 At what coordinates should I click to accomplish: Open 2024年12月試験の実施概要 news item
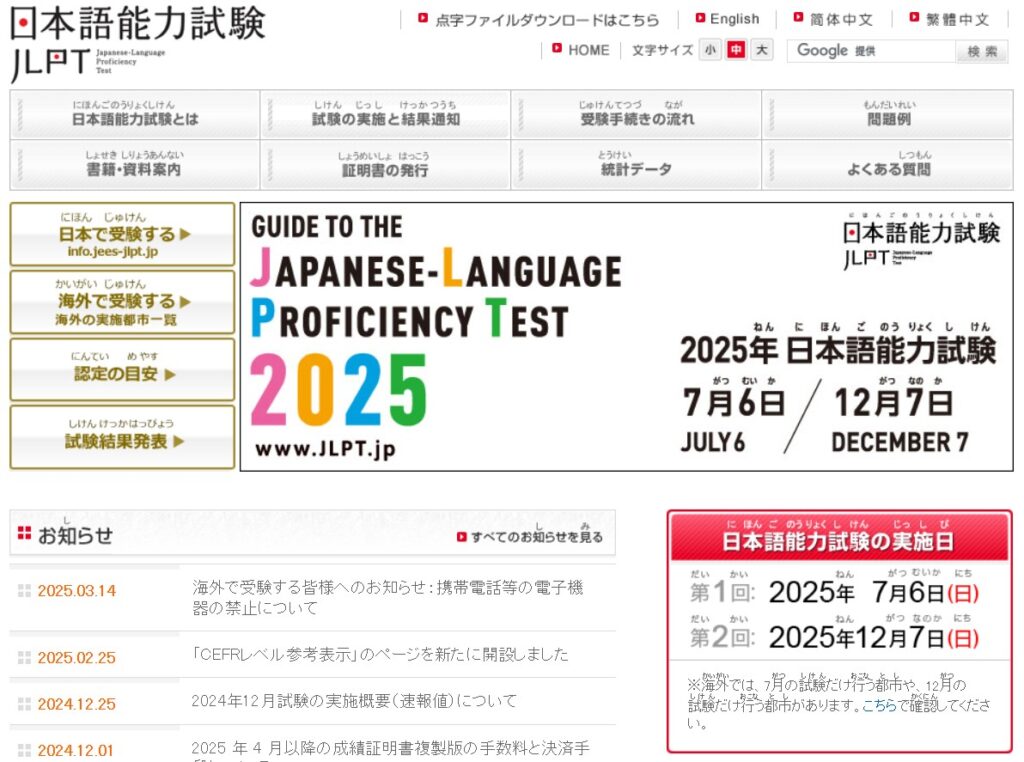coord(354,701)
